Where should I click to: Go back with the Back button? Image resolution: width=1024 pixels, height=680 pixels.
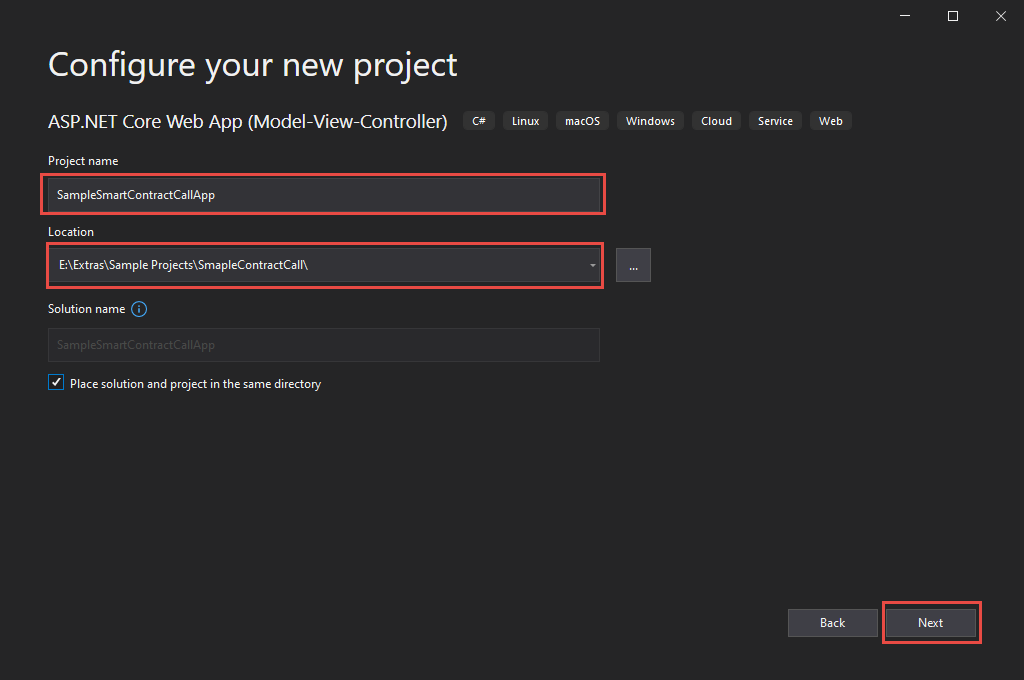click(832, 622)
